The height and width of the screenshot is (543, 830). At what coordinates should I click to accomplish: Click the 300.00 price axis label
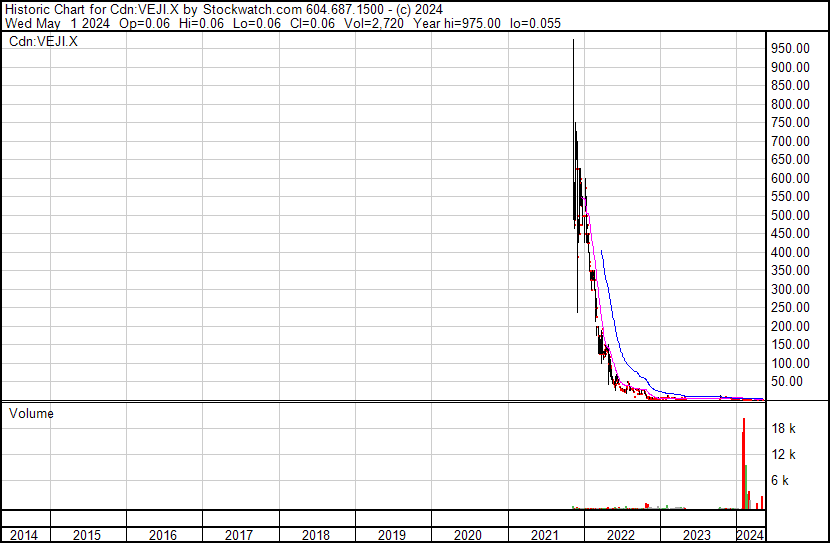pos(790,289)
